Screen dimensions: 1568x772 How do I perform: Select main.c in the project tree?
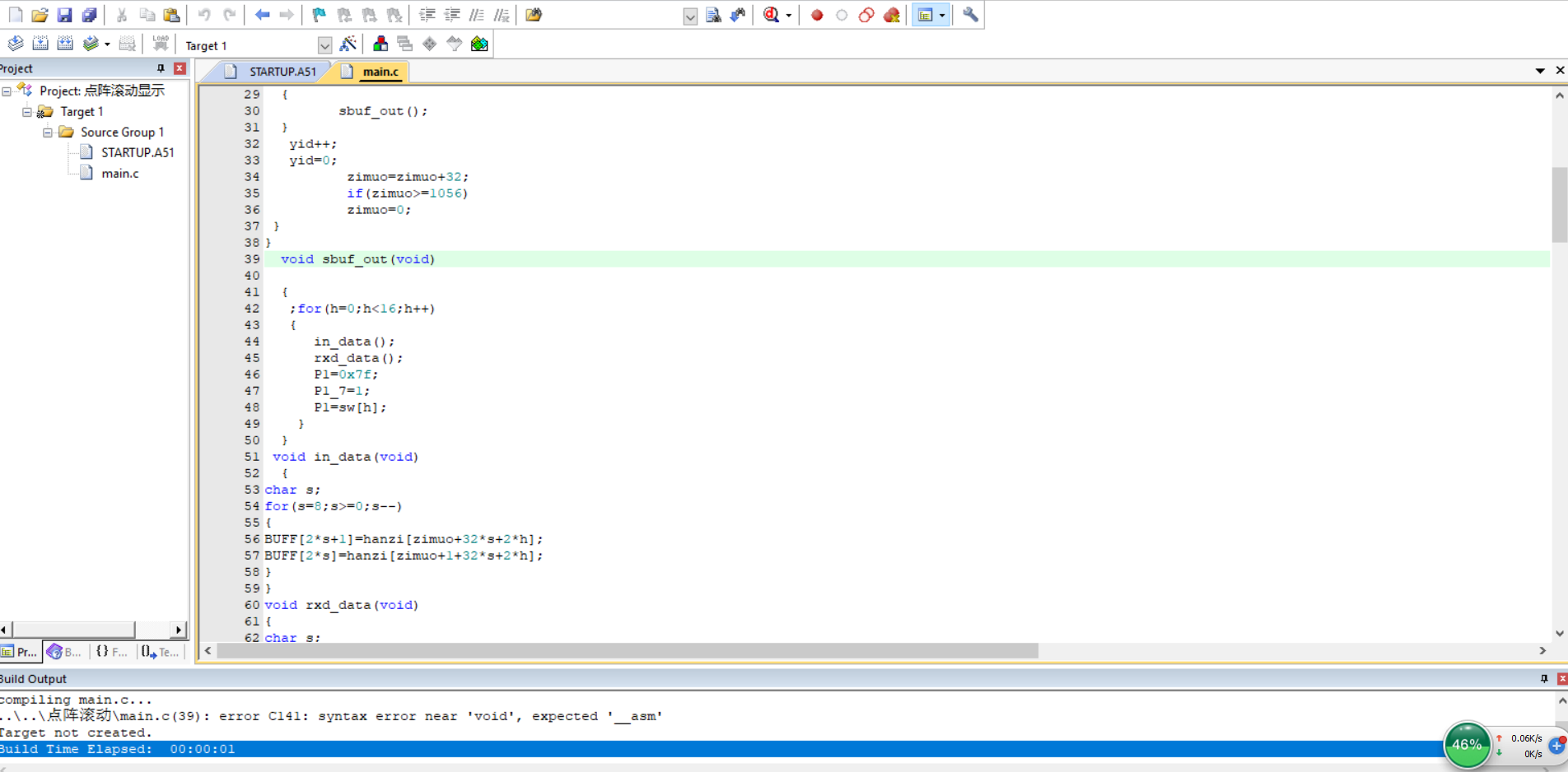[x=119, y=173]
